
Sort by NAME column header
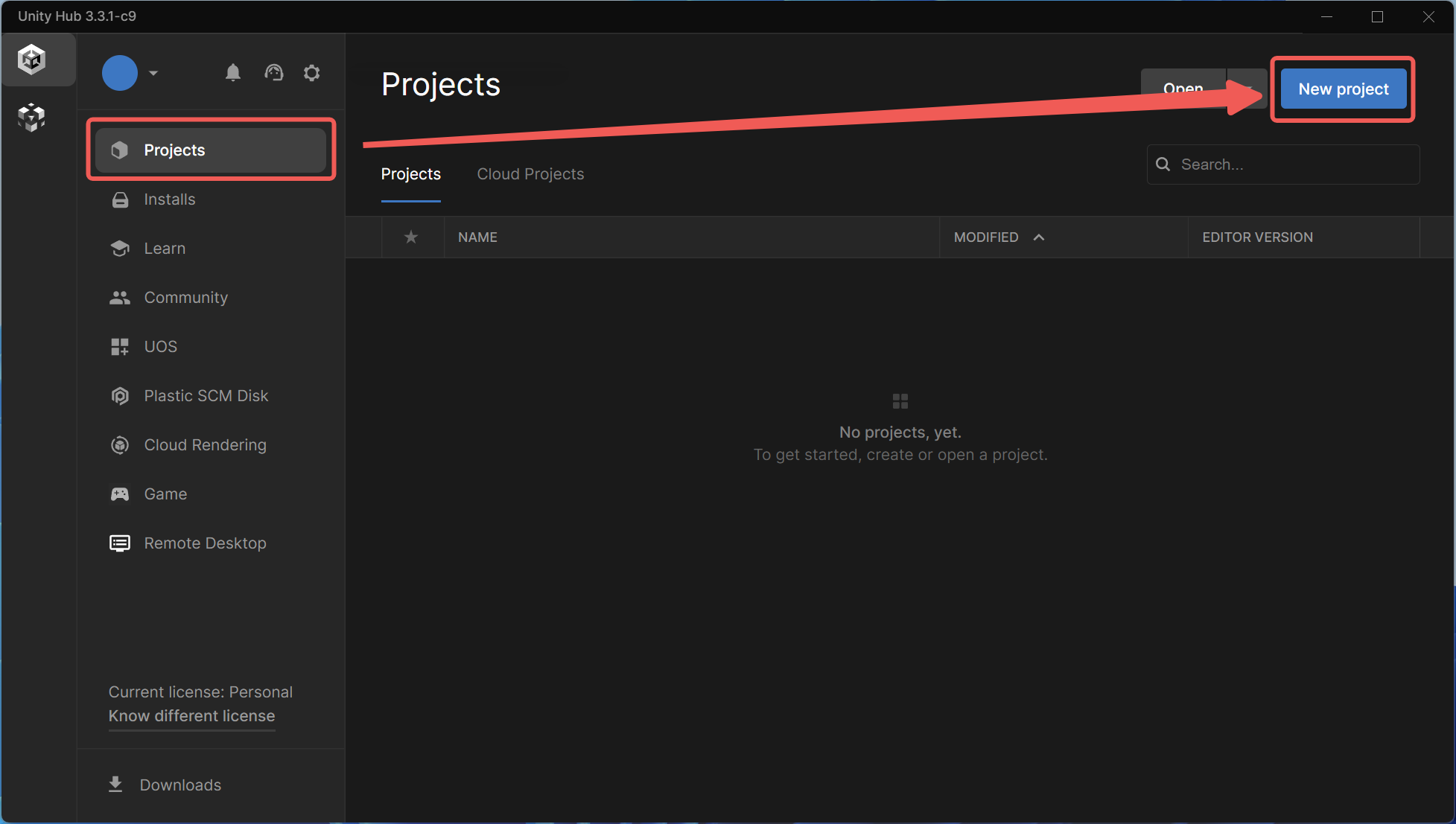(x=477, y=237)
